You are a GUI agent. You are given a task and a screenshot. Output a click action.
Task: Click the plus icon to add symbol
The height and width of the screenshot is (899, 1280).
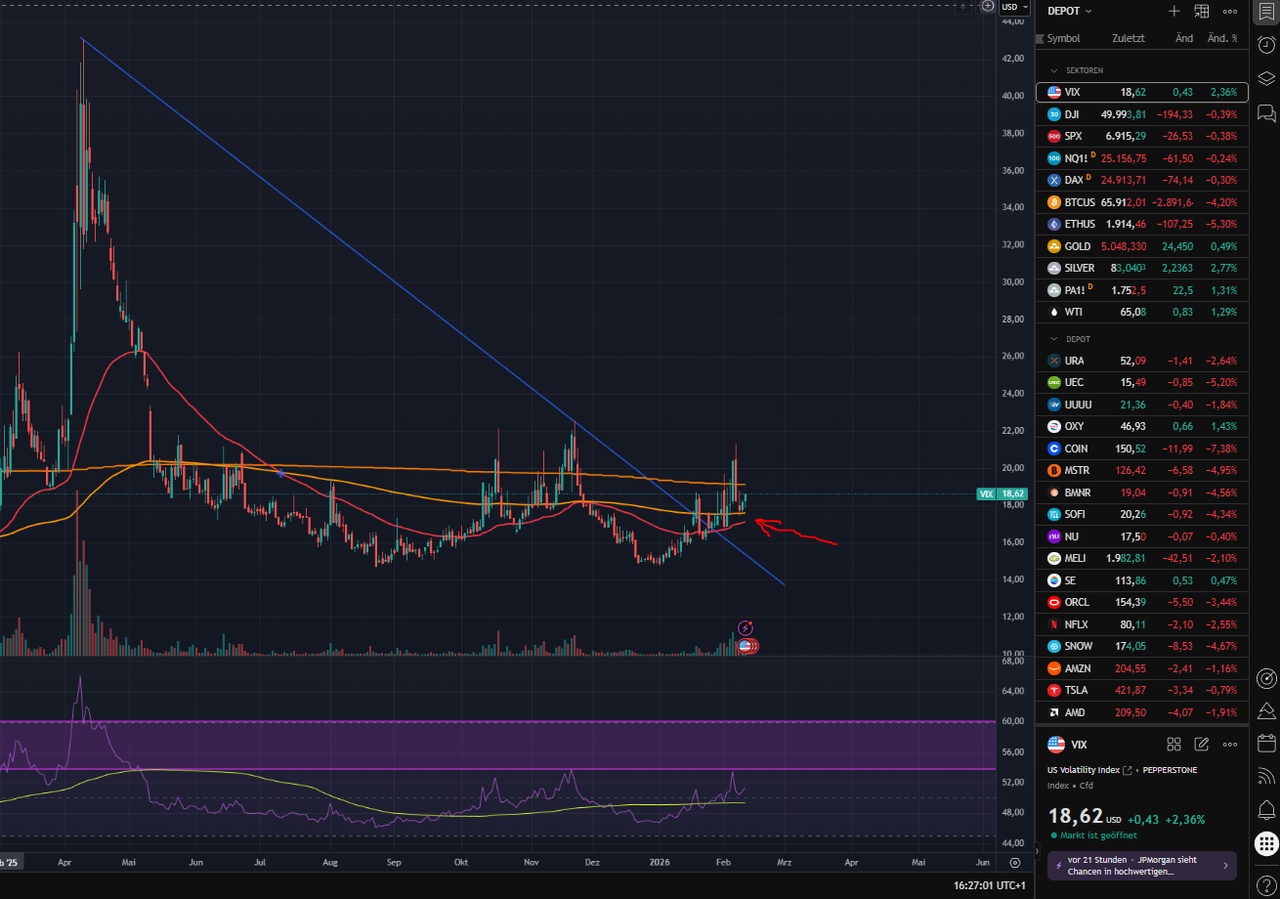coord(1174,11)
